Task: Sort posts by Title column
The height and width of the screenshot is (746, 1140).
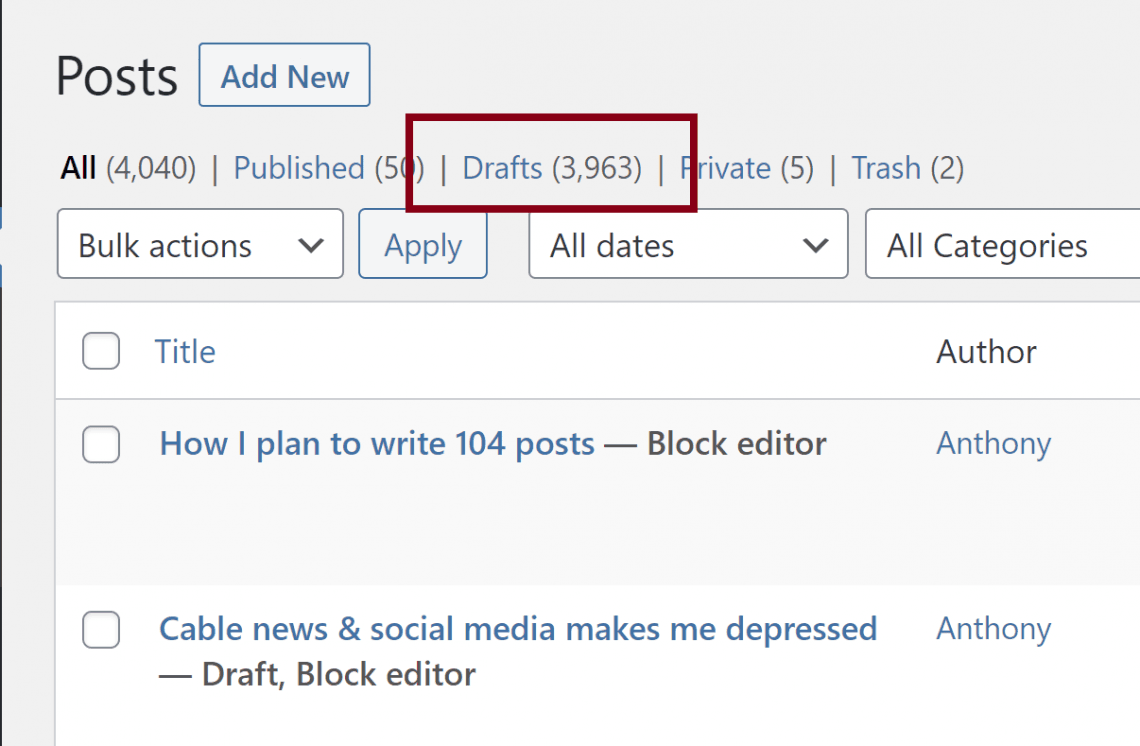Action: (x=185, y=352)
